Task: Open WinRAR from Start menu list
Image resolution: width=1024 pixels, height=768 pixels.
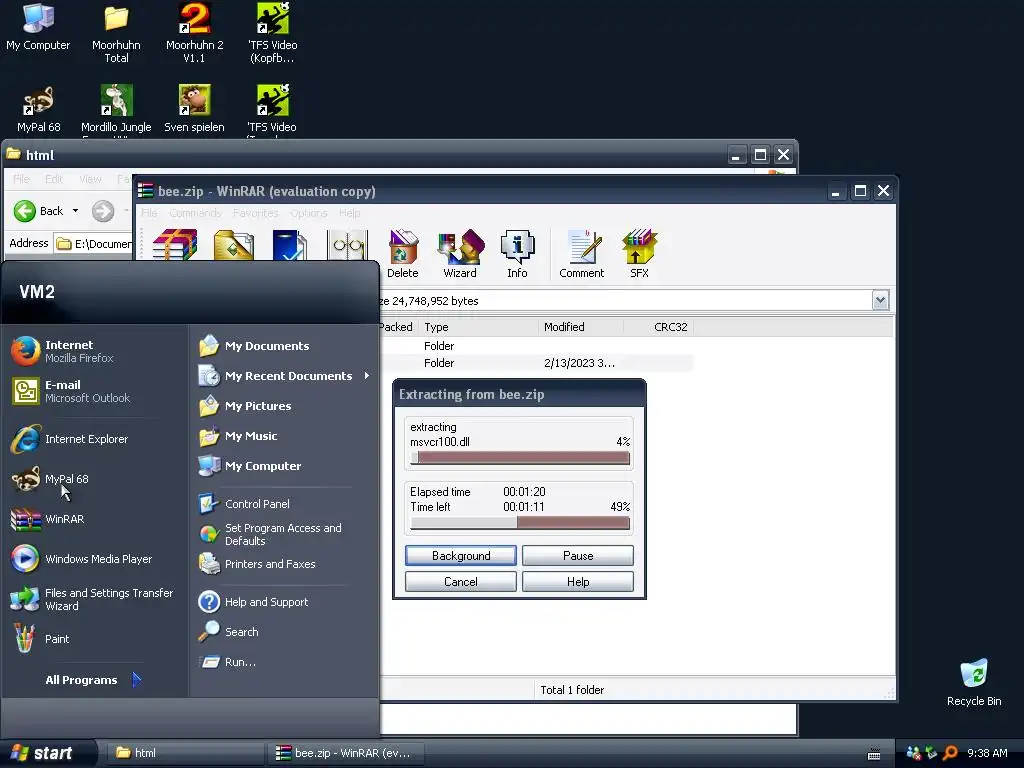Action: pyautogui.click(x=48, y=519)
